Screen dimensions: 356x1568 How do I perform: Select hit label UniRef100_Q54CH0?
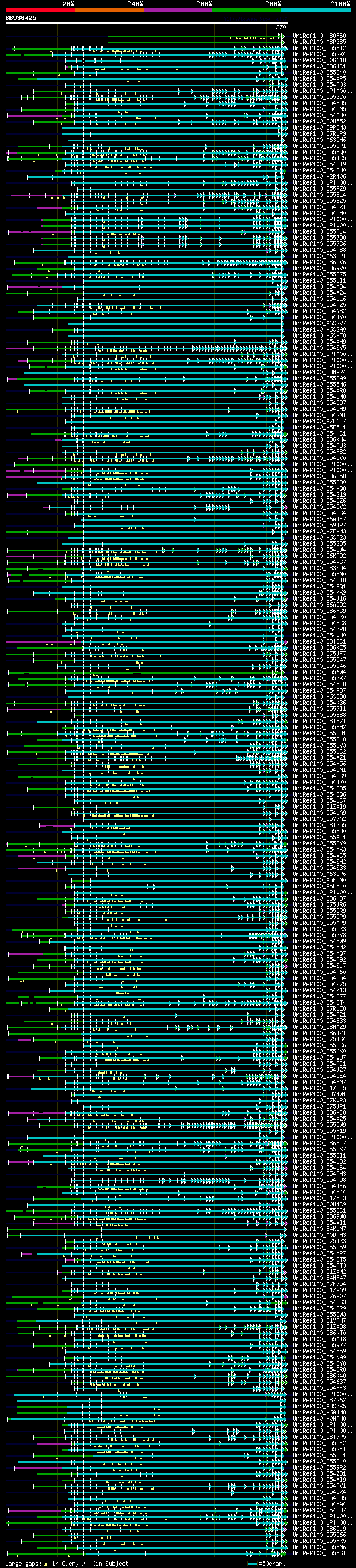click(319, 213)
